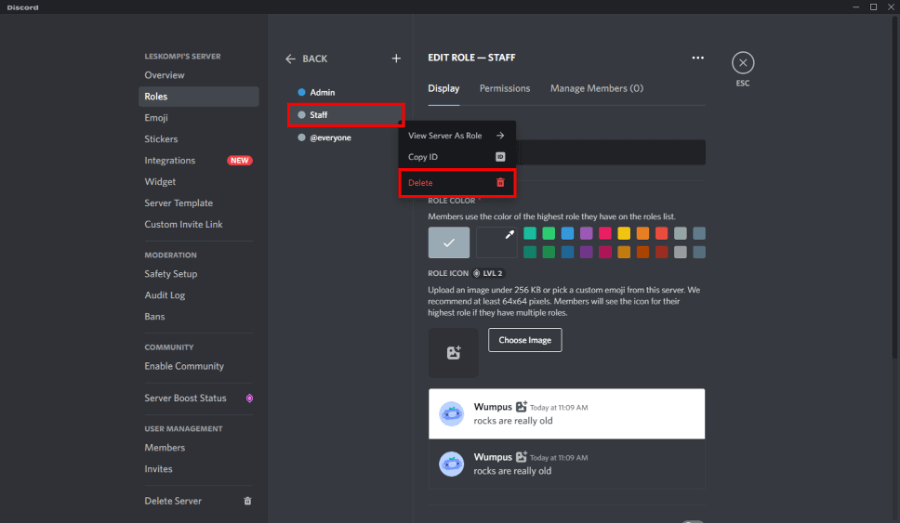Click second Wumpus avatar in dark preview
This screenshot has width=900, height=523.
pyautogui.click(x=451, y=464)
